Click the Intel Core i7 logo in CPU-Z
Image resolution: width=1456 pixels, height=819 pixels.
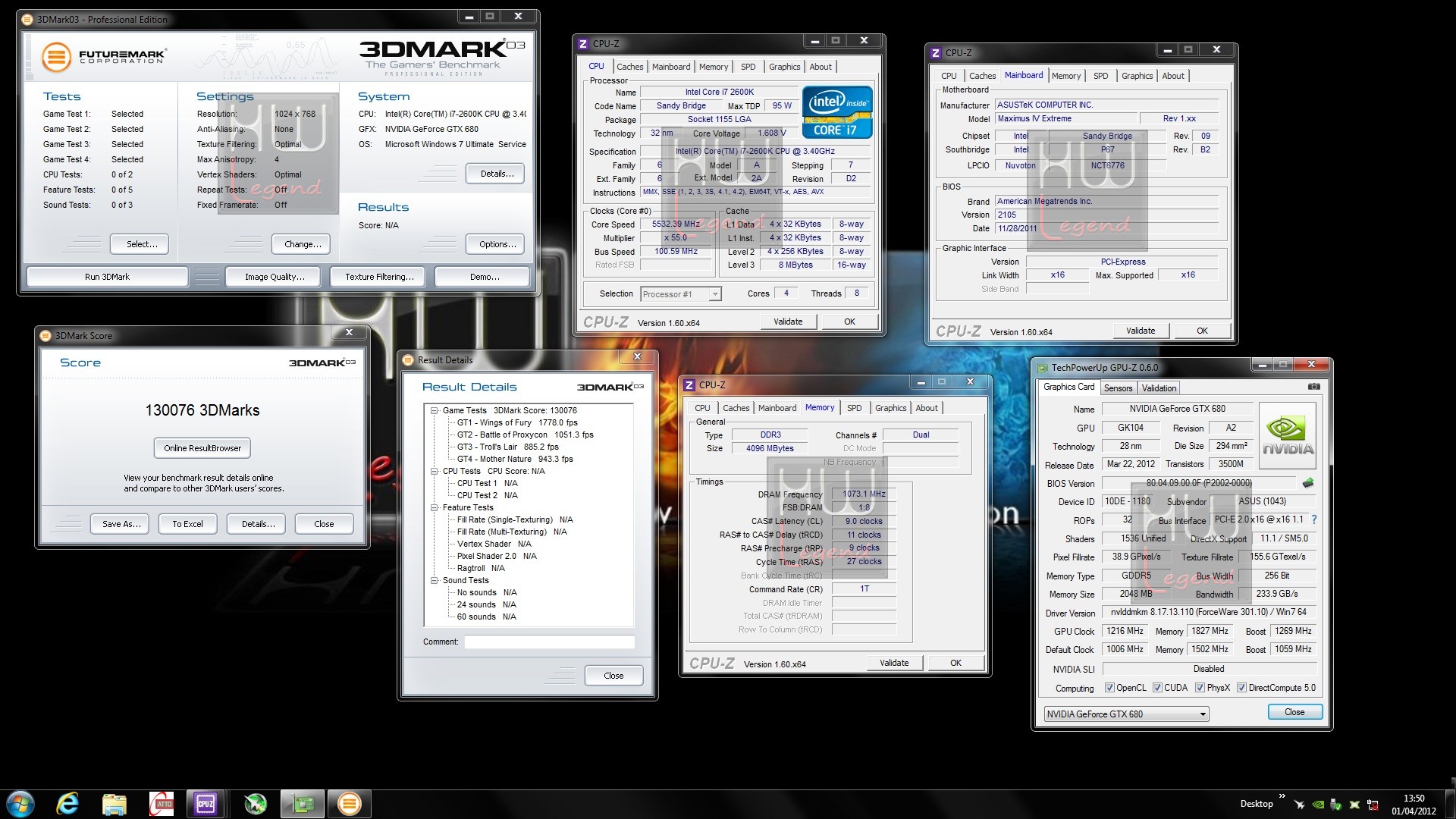pyautogui.click(x=838, y=112)
